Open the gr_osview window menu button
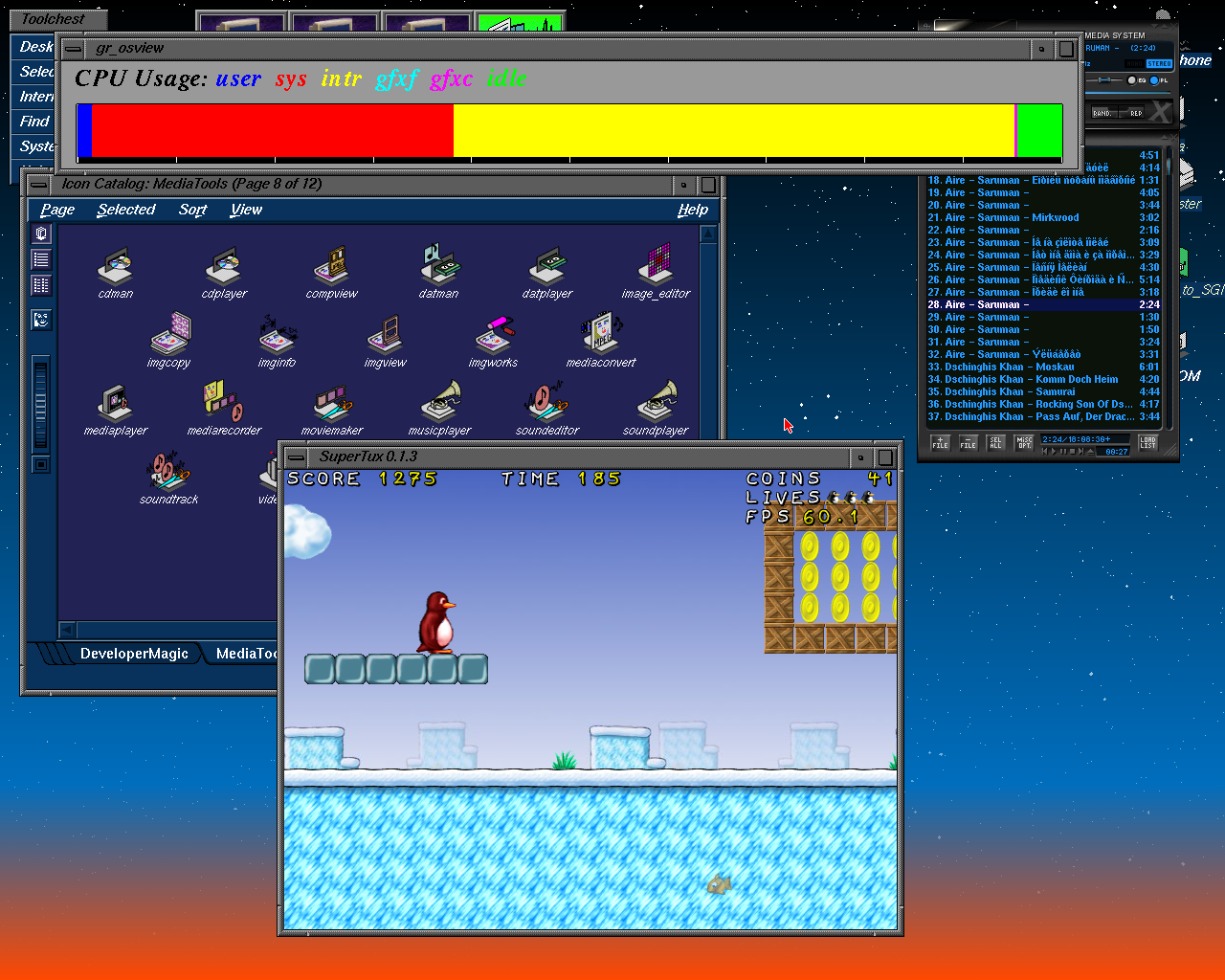 coord(73,48)
